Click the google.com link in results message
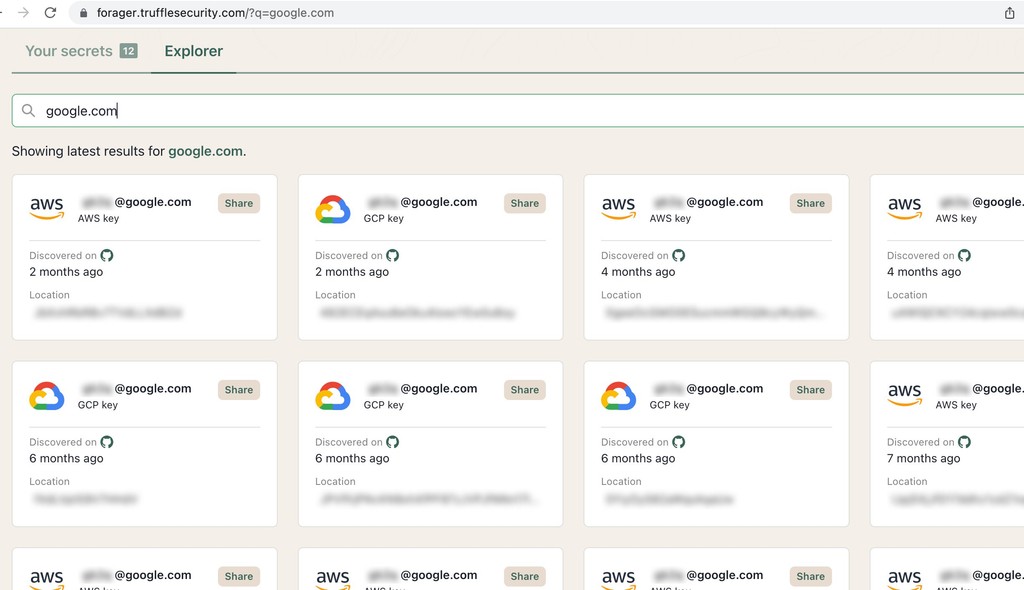 point(205,151)
